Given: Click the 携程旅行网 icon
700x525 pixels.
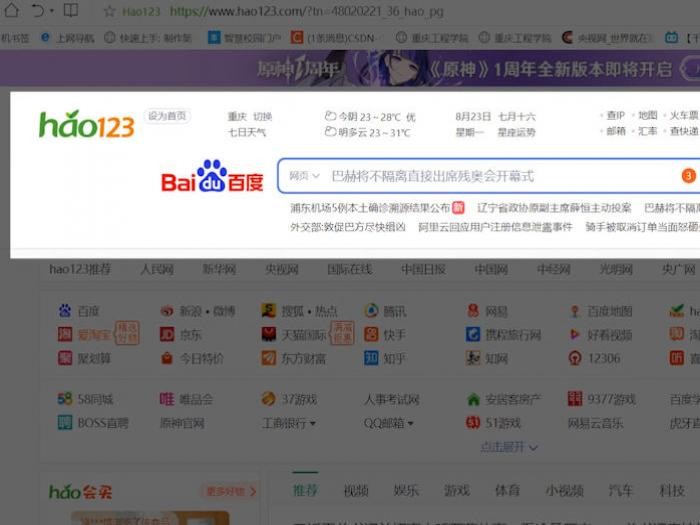Looking at the screenshot, I should 473,334.
